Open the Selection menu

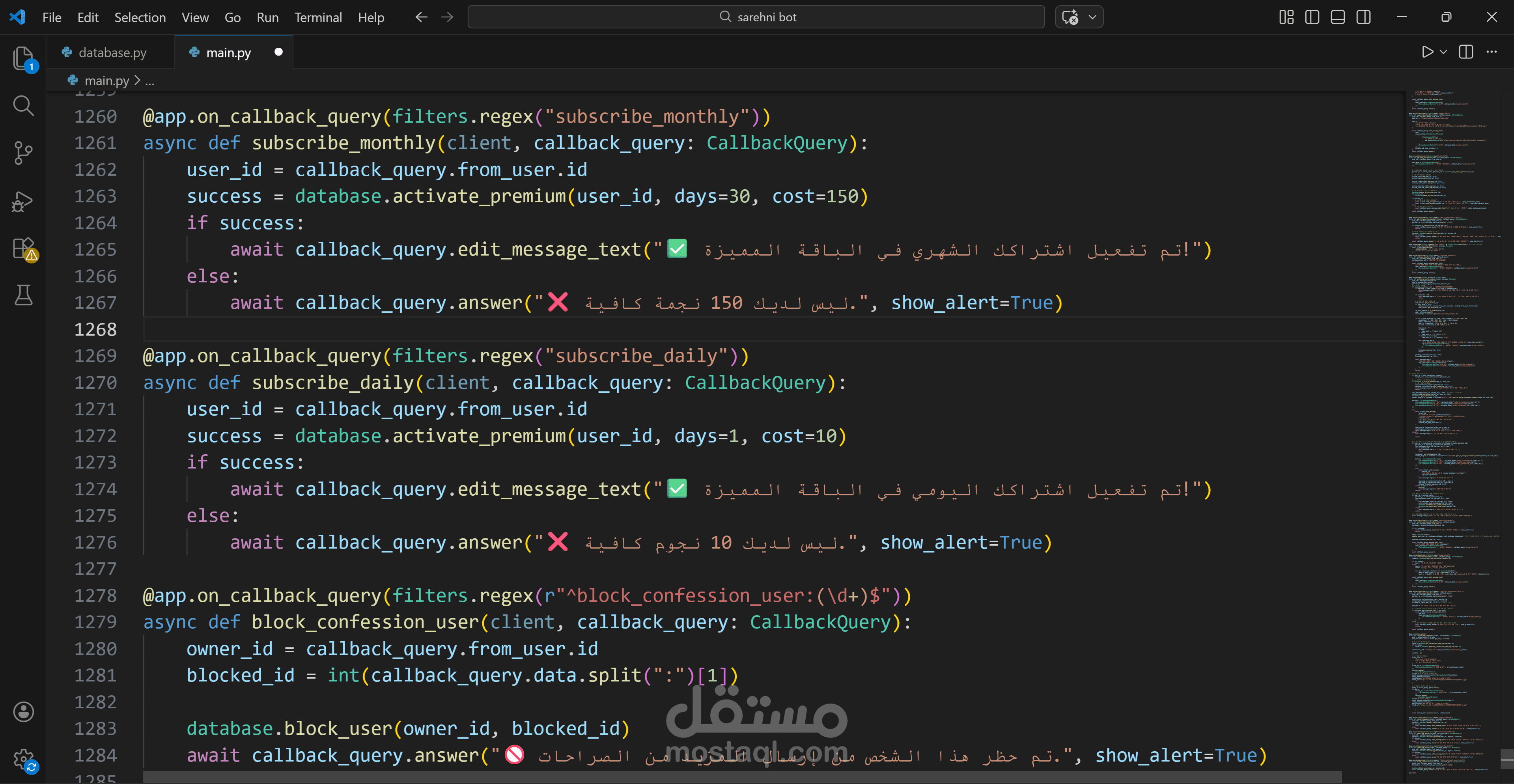[140, 17]
